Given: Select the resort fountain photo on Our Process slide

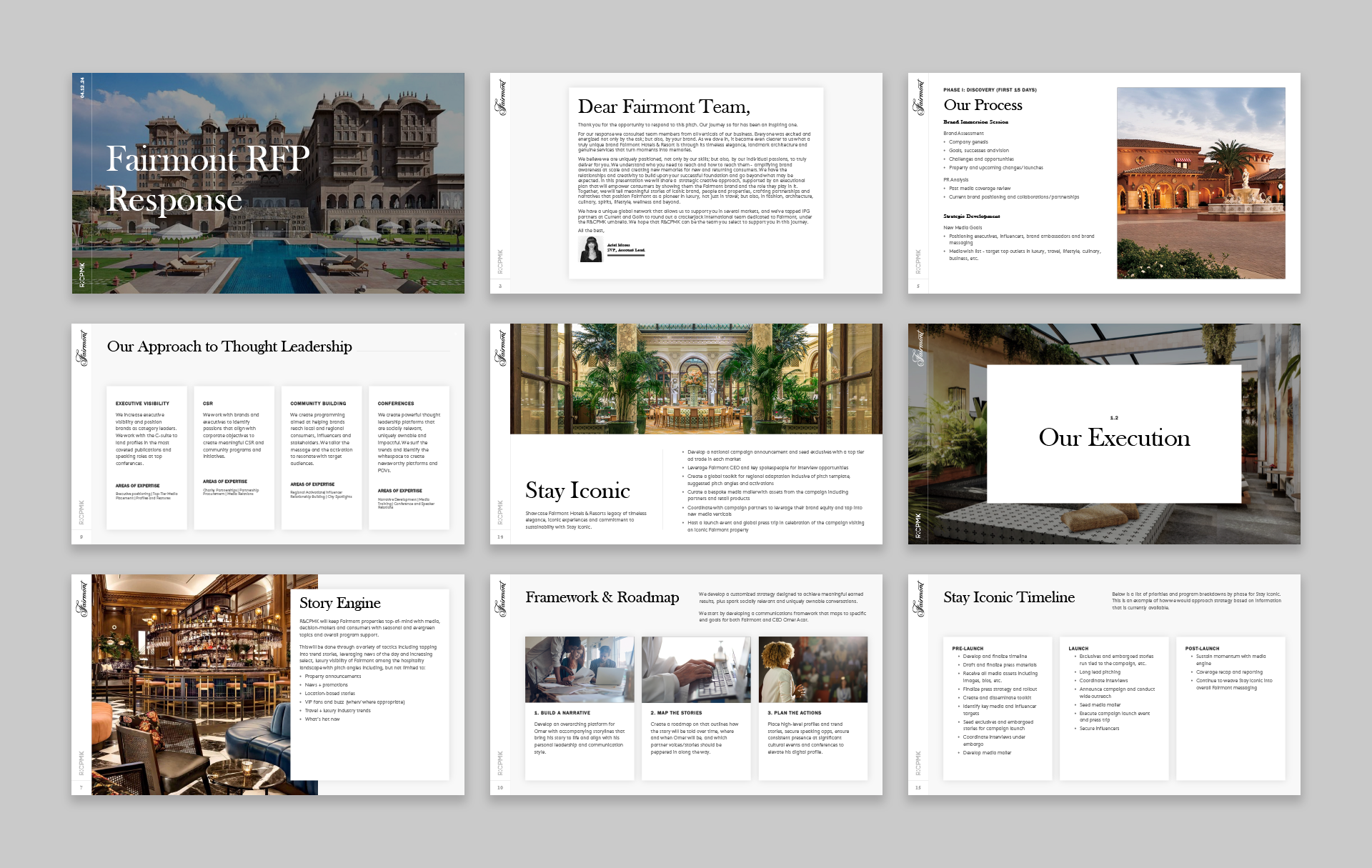Looking at the screenshot, I should [1200, 183].
